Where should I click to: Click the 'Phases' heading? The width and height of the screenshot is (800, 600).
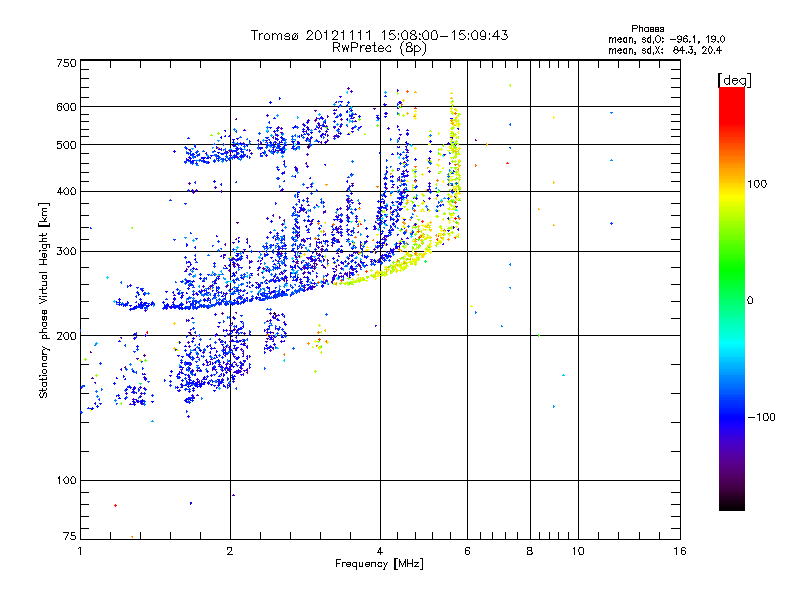click(647, 29)
